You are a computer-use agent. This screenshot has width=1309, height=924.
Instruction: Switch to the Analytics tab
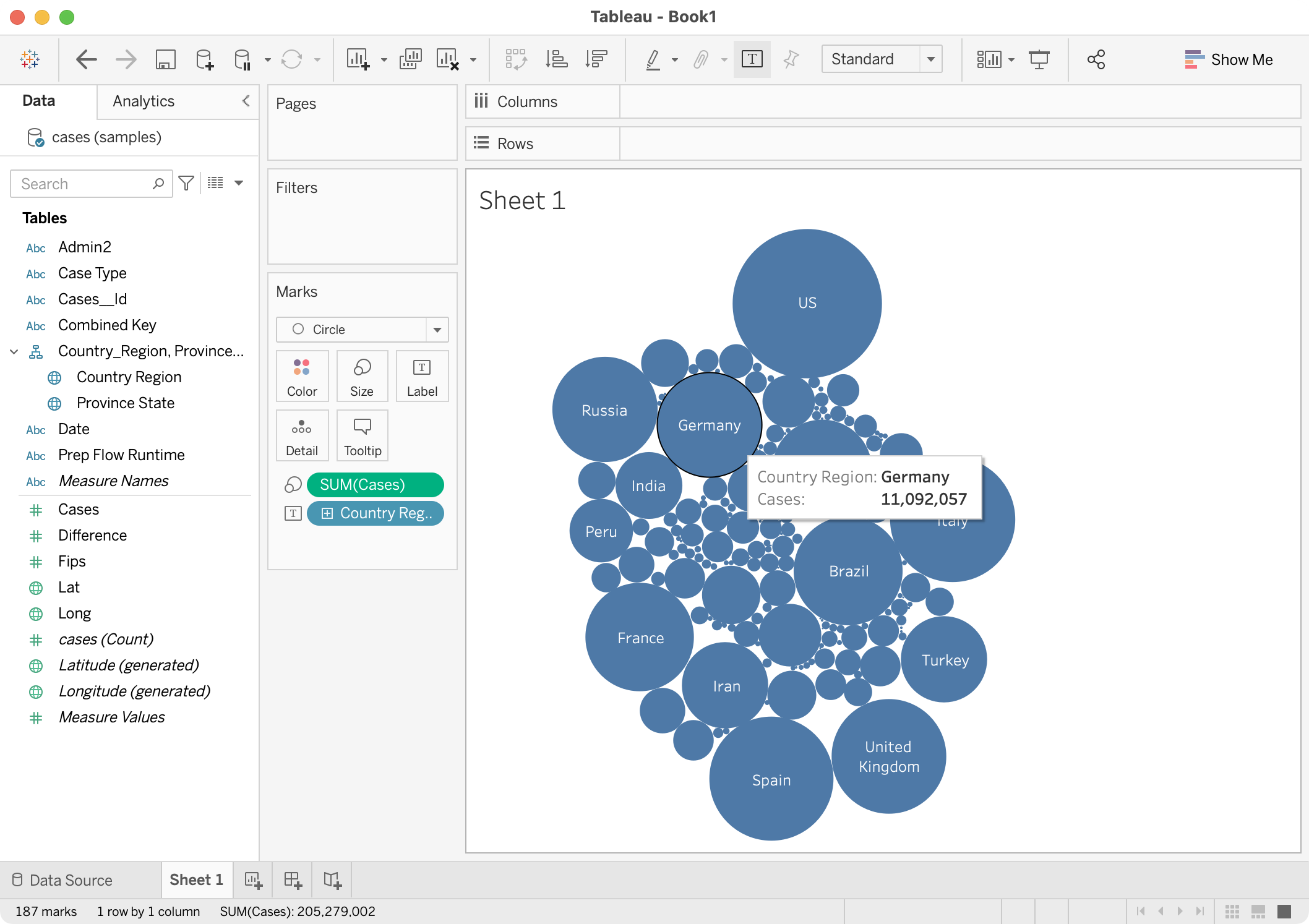point(144,101)
